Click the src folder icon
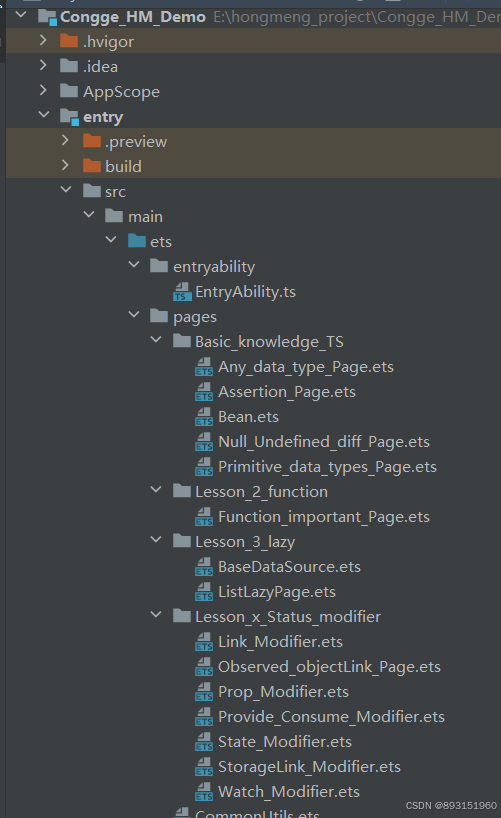Viewport: 501px width, 818px height. click(92, 191)
